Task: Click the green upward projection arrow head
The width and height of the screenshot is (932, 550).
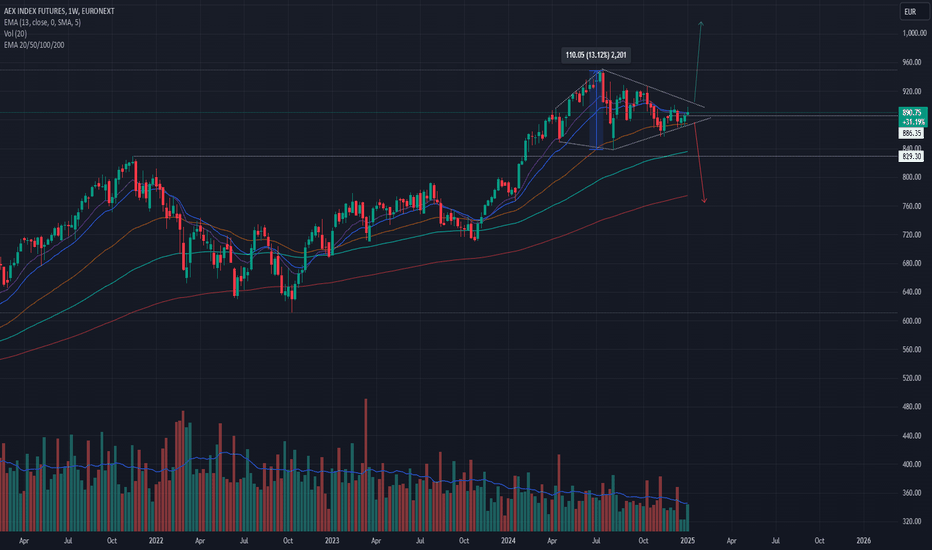Action: pos(701,24)
